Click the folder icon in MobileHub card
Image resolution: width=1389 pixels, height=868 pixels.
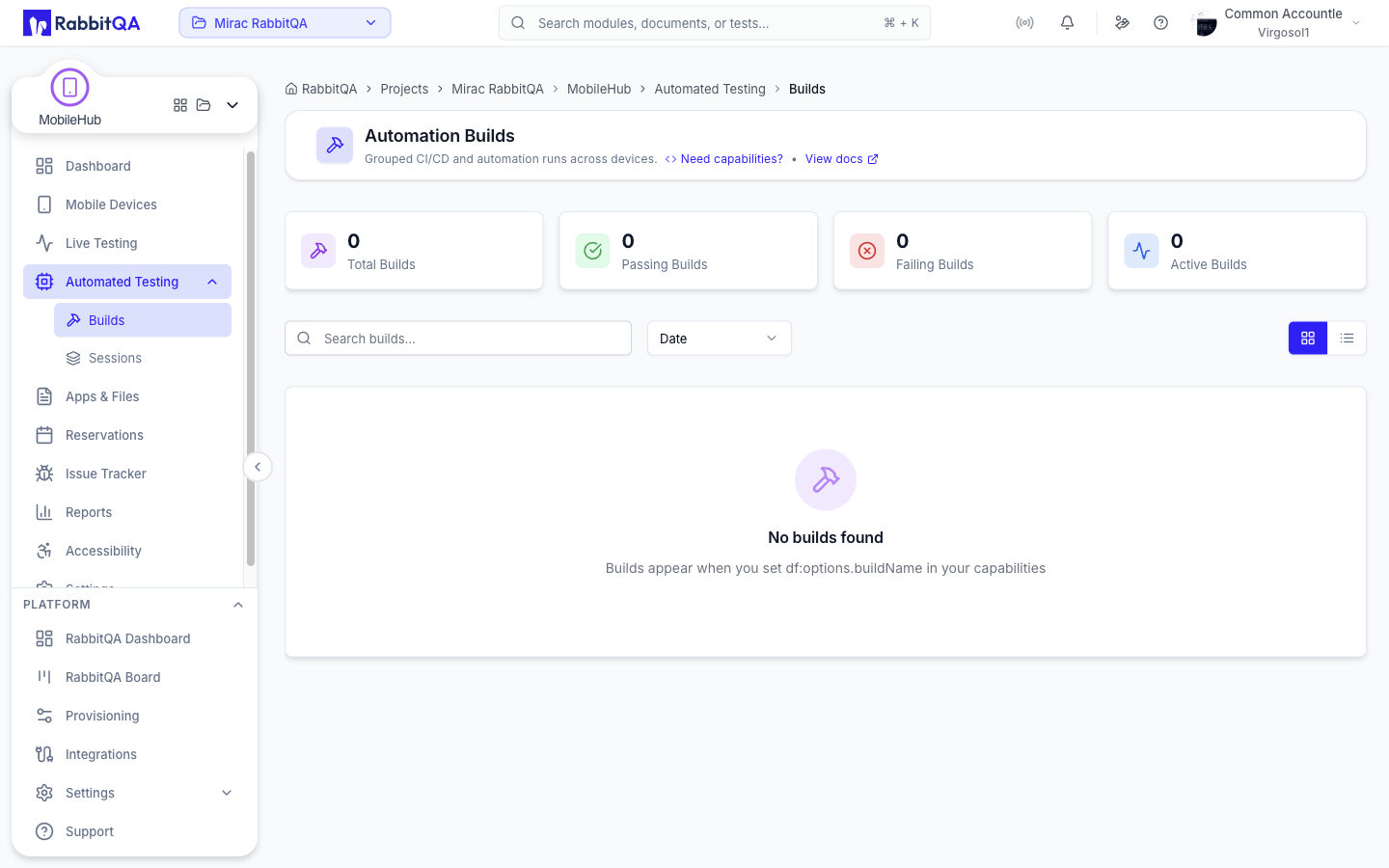click(x=204, y=105)
